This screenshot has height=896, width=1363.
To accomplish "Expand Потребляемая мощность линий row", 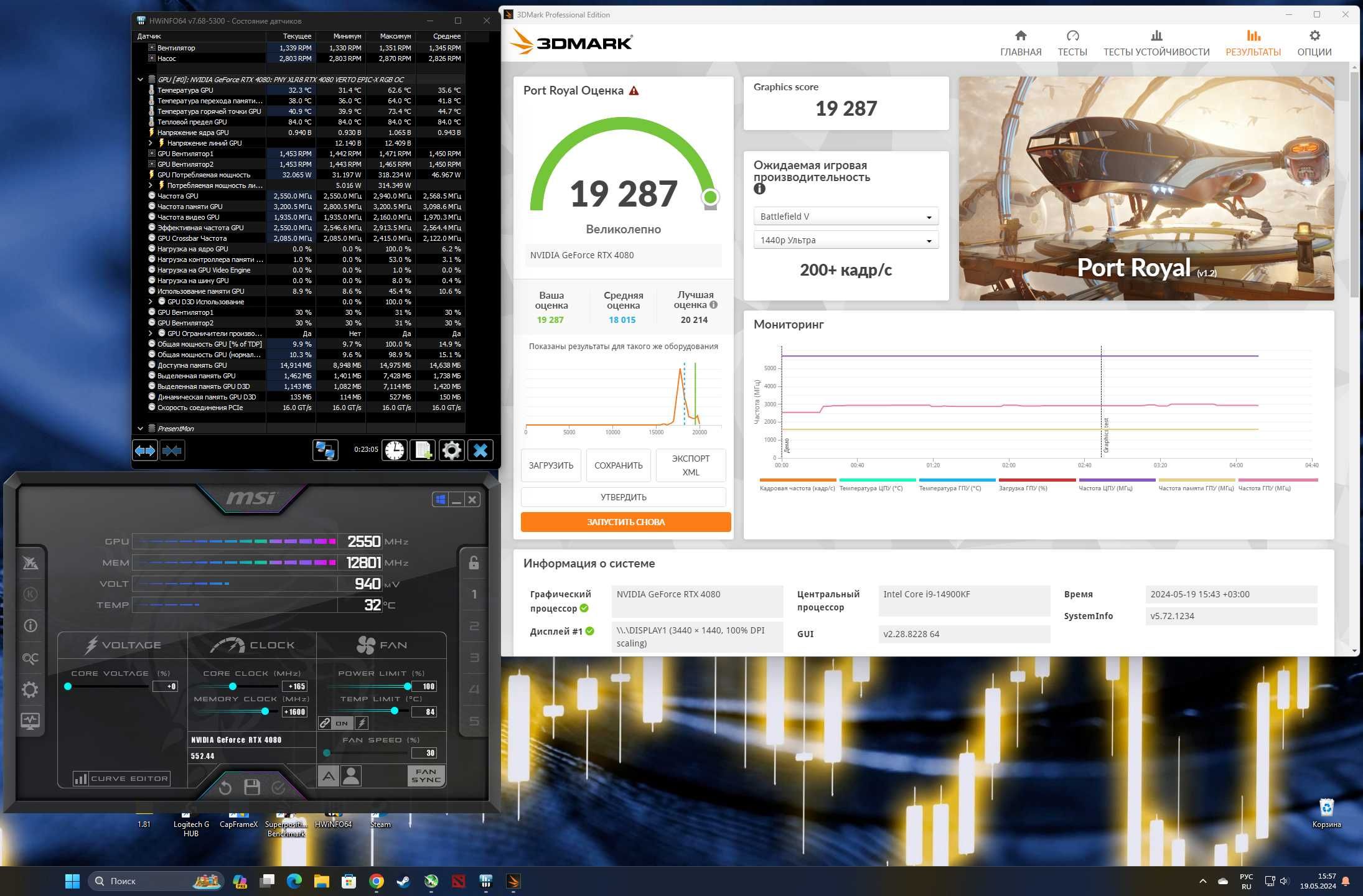I will [x=150, y=185].
